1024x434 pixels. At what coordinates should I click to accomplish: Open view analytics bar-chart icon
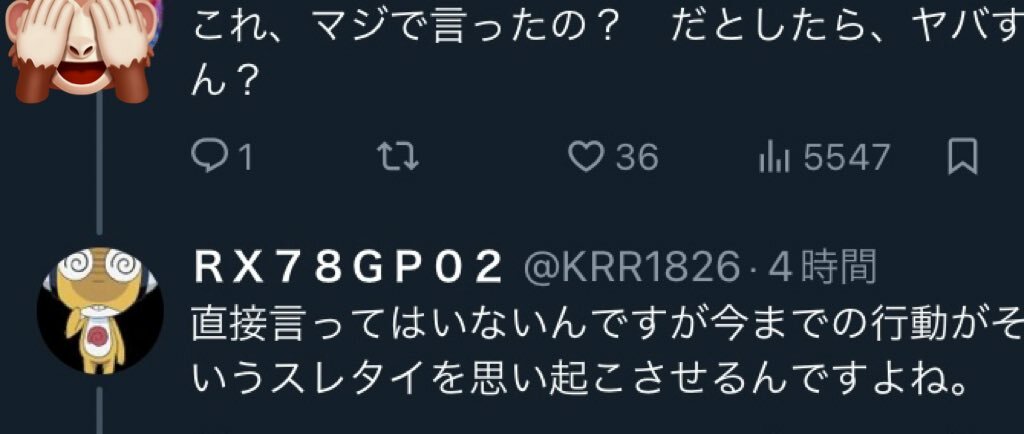(x=775, y=158)
